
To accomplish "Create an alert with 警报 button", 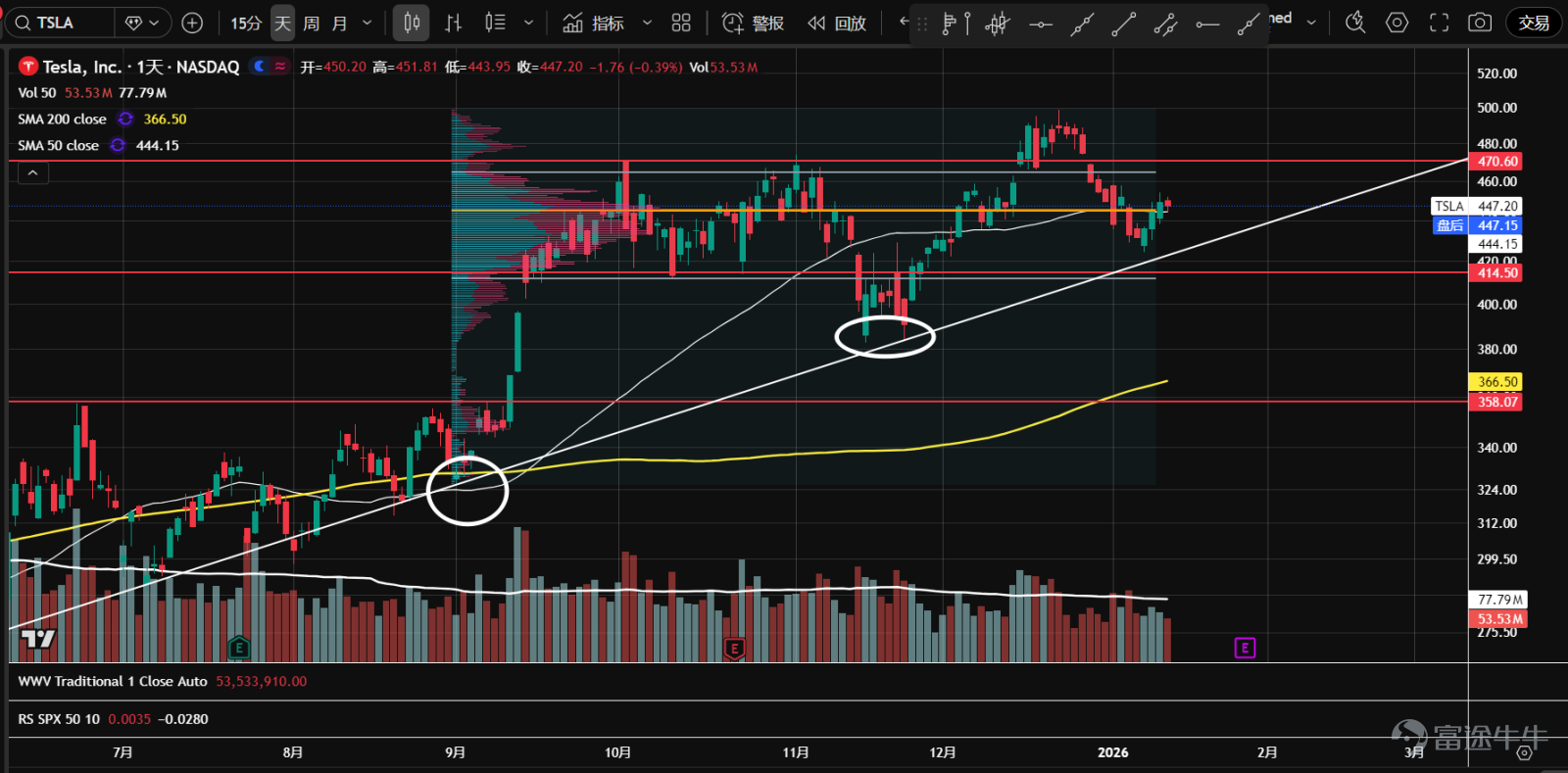I will (753, 23).
